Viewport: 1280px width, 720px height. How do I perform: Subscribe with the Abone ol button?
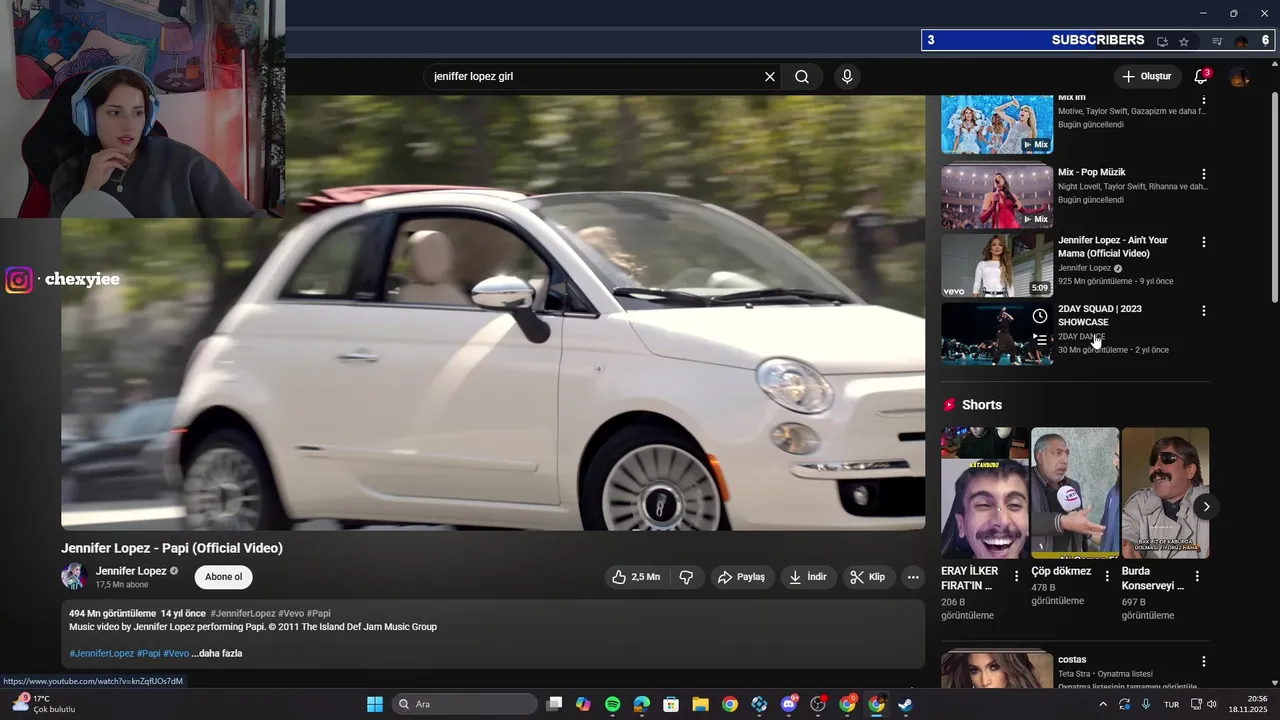coord(223,577)
